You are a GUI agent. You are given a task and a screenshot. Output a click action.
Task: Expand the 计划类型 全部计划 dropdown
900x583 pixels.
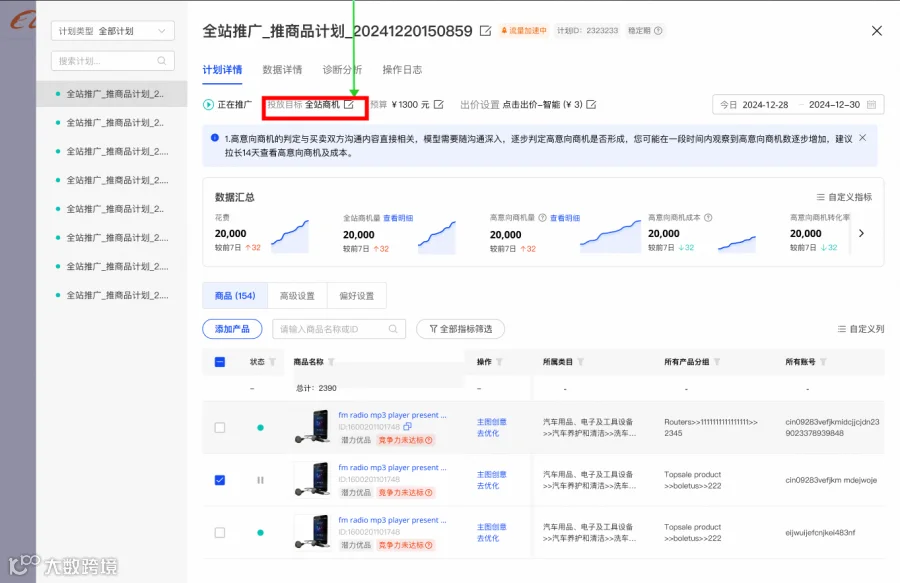(112, 31)
